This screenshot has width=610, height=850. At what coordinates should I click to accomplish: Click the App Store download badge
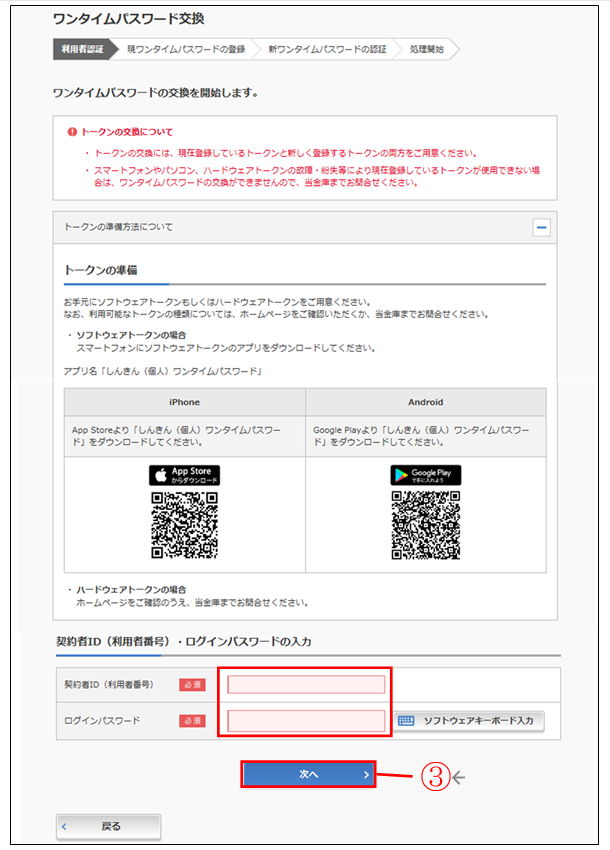pyautogui.click(x=184, y=475)
